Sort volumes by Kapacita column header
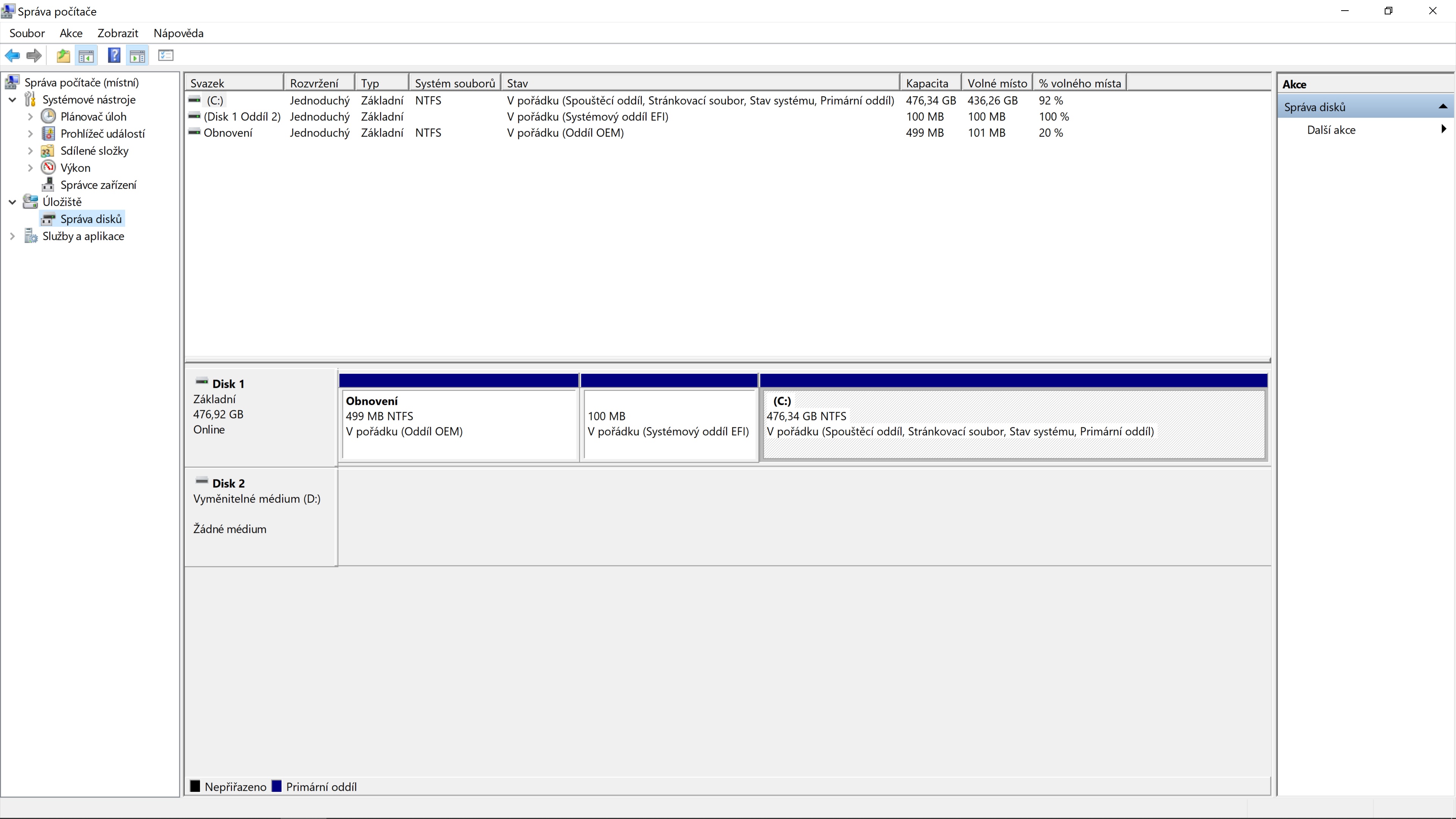This screenshot has height=819, width=1456. [x=926, y=83]
